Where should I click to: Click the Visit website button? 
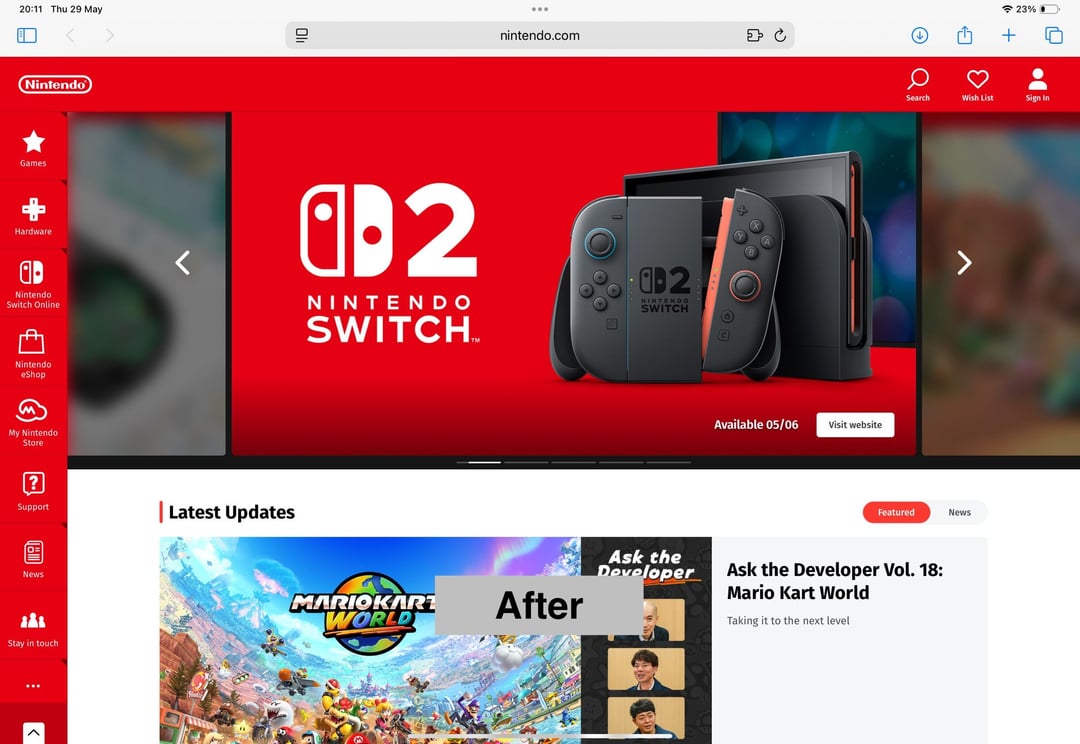(x=855, y=424)
